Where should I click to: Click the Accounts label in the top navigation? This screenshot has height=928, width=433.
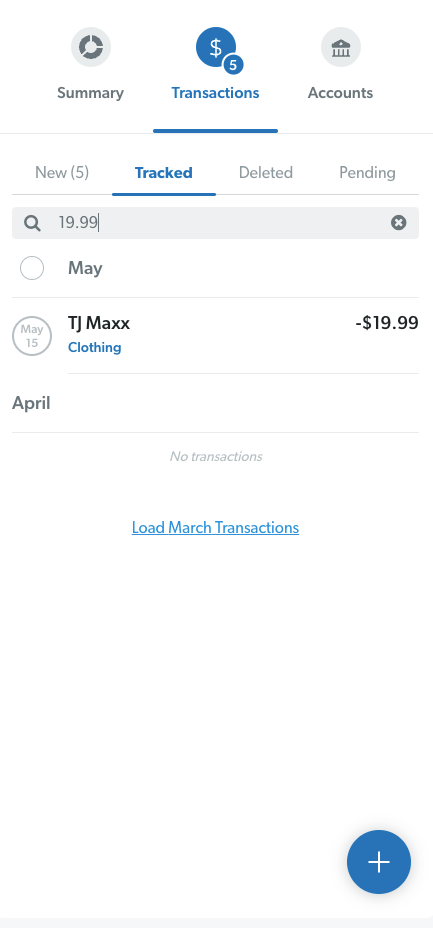click(x=341, y=93)
